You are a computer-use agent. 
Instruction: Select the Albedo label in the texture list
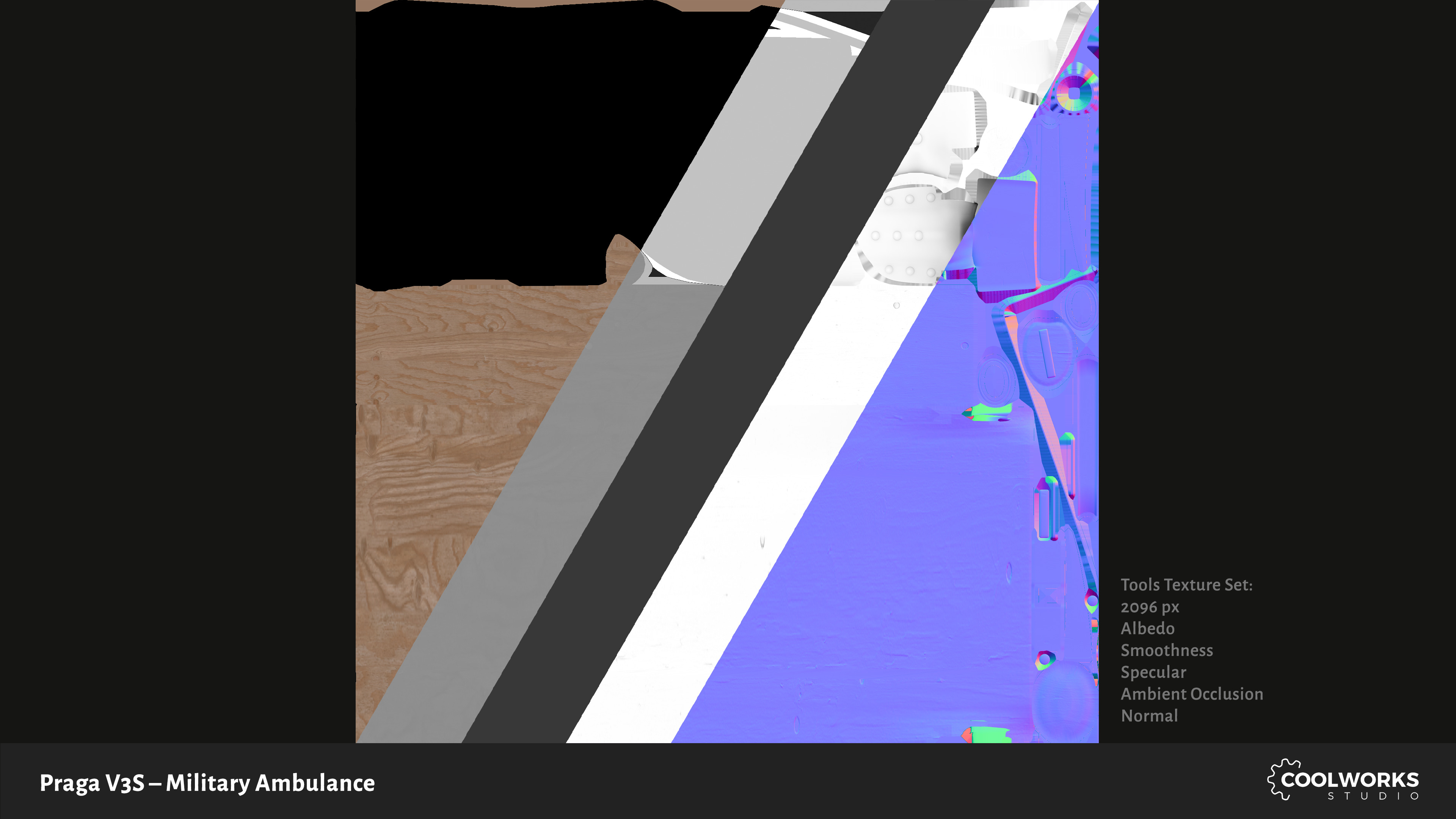click(1147, 629)
